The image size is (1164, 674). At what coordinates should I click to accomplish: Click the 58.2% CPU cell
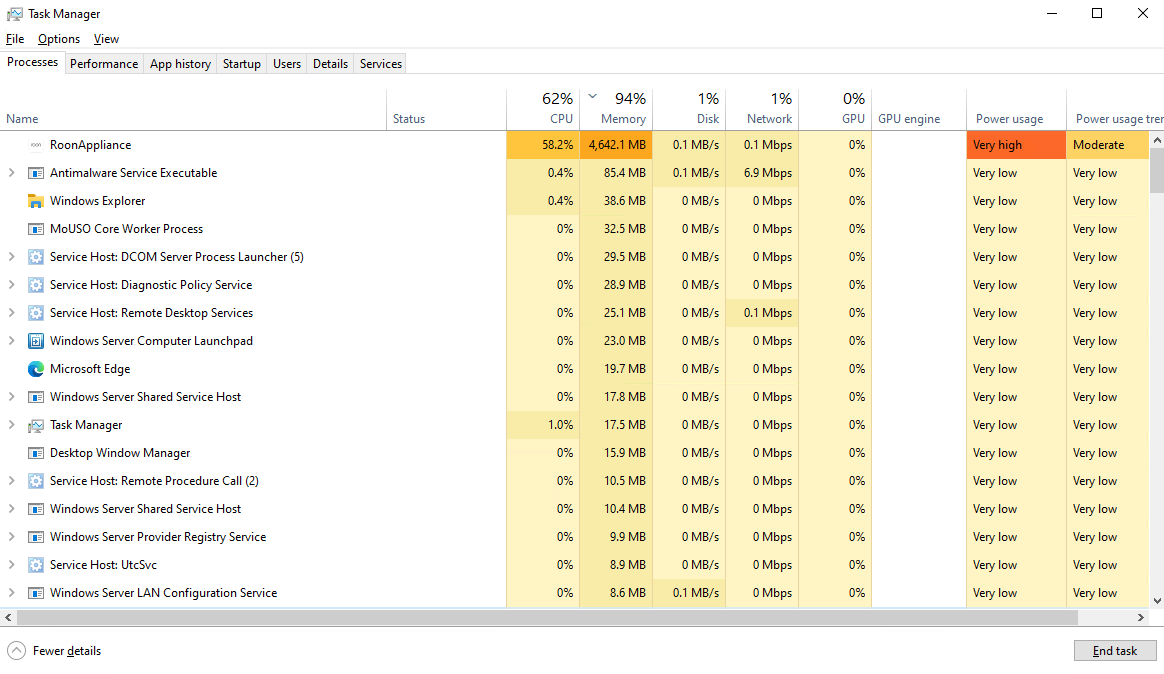click(543, 145)
